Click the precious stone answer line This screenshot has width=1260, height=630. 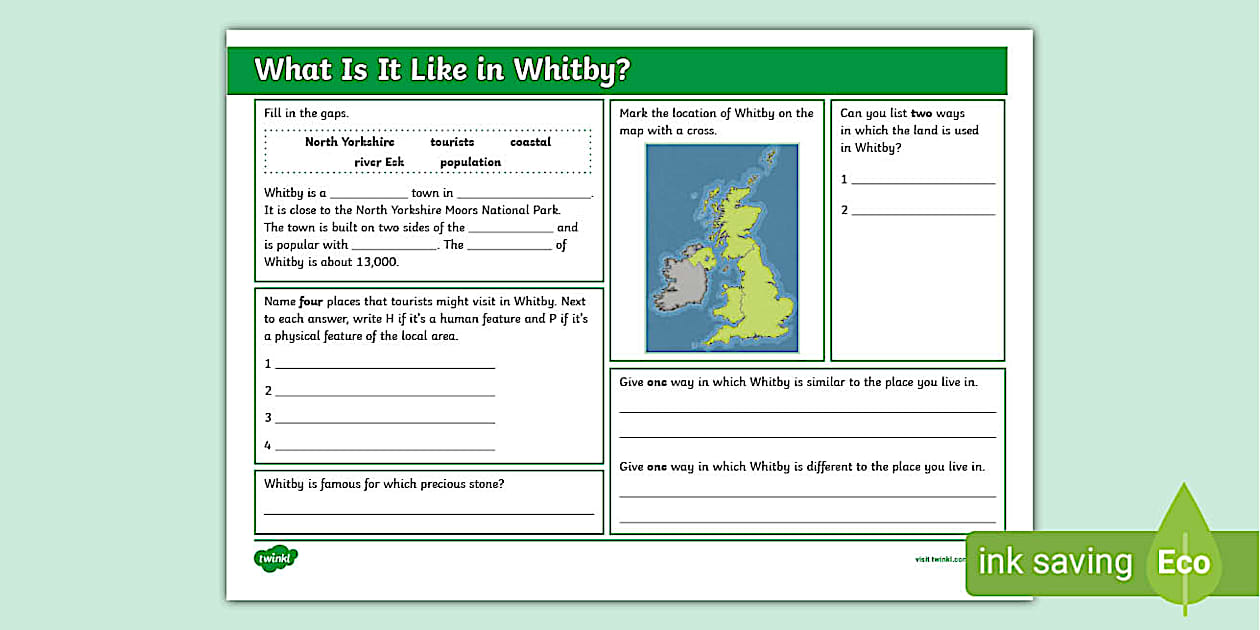pos(429,511)
